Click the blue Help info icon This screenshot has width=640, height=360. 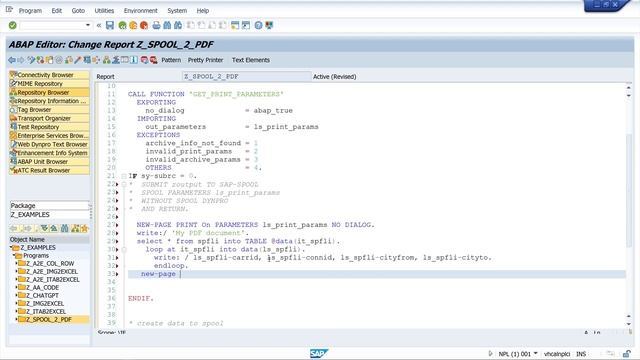tap(134, 60)
